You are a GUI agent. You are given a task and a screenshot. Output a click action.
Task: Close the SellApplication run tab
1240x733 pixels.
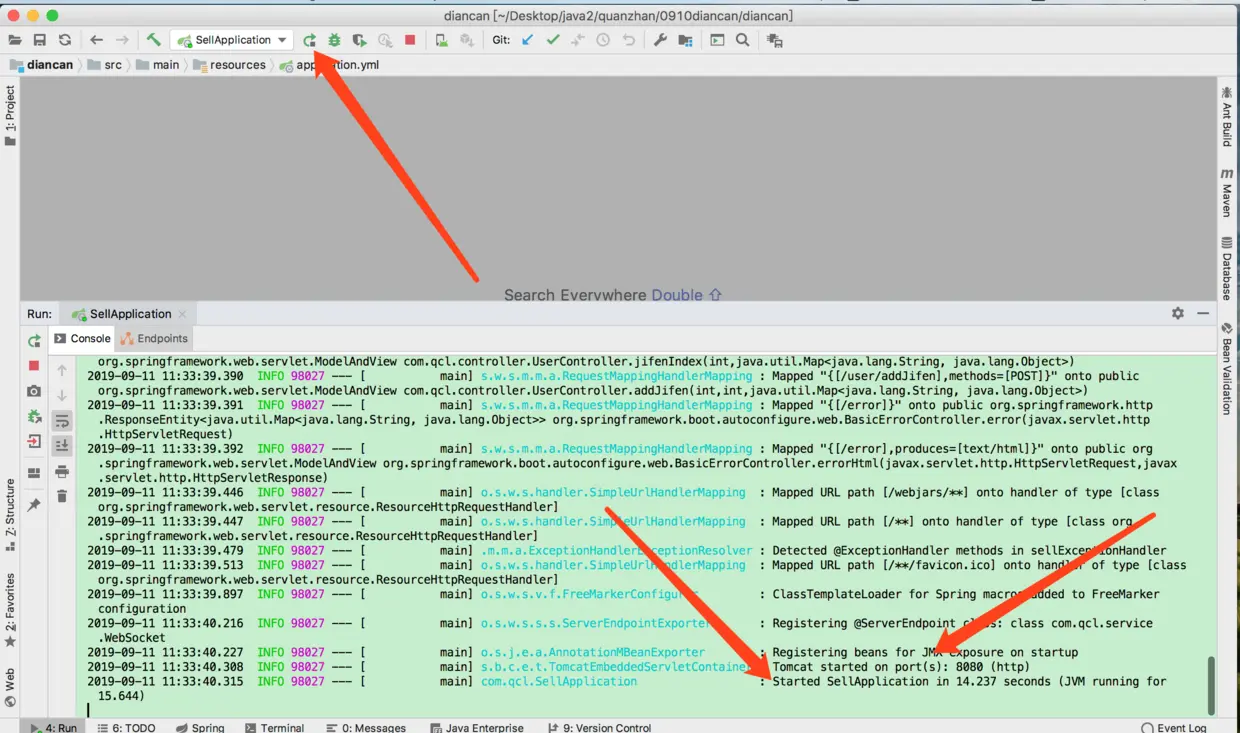pyautogui.click(x=182, y=314)
